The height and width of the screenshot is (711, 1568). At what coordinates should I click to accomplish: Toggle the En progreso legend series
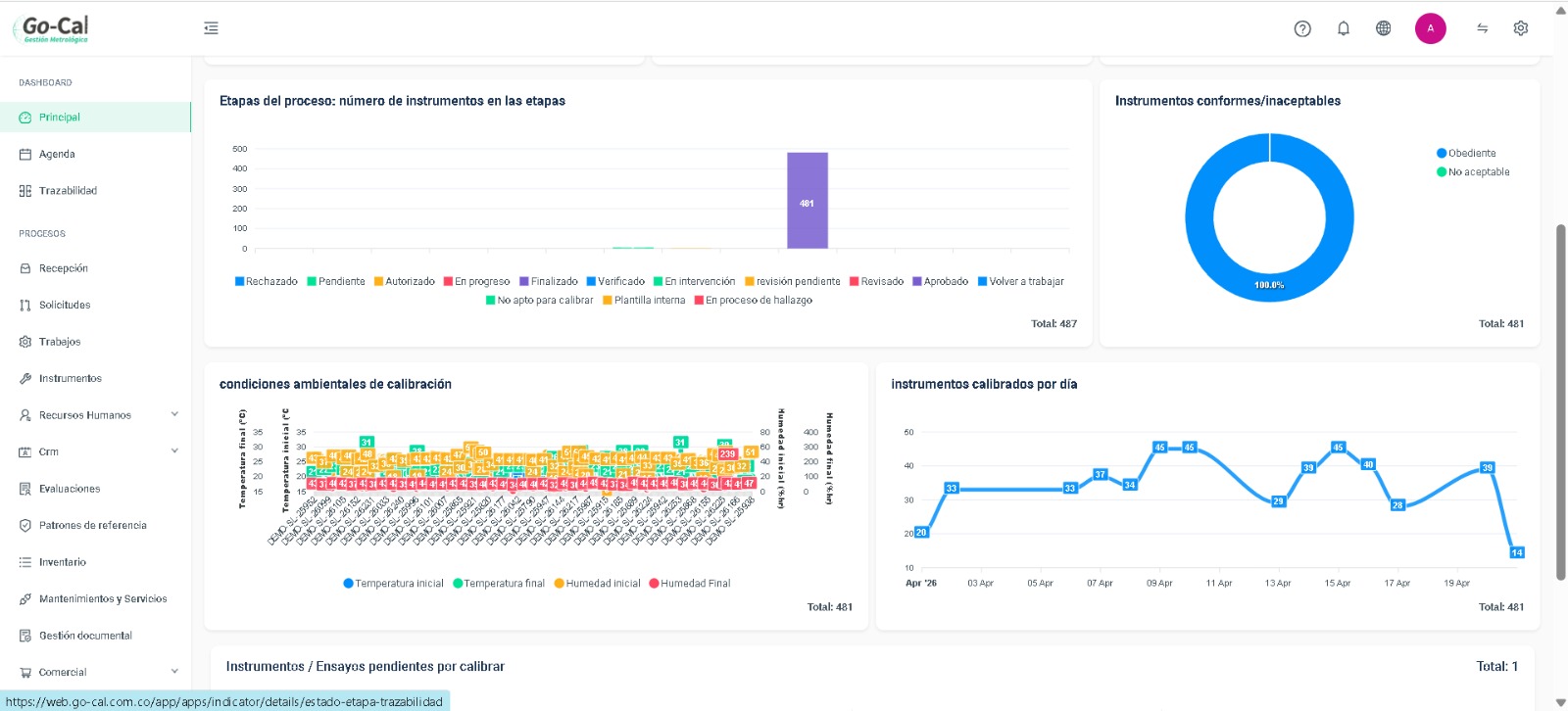click(x=477, y=282)
